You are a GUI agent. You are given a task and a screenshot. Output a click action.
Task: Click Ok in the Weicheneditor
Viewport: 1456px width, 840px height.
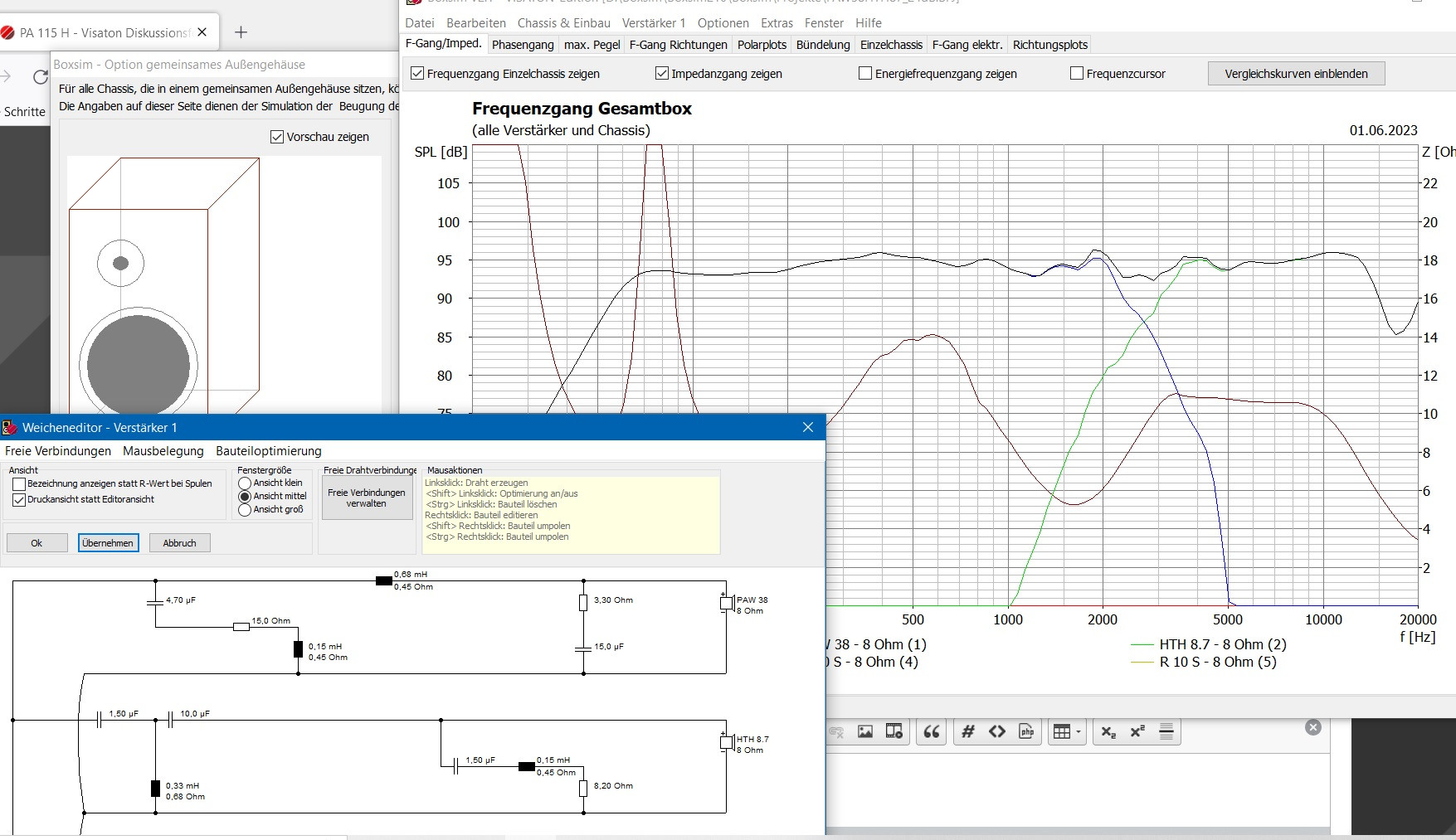[x=37, y=543]
